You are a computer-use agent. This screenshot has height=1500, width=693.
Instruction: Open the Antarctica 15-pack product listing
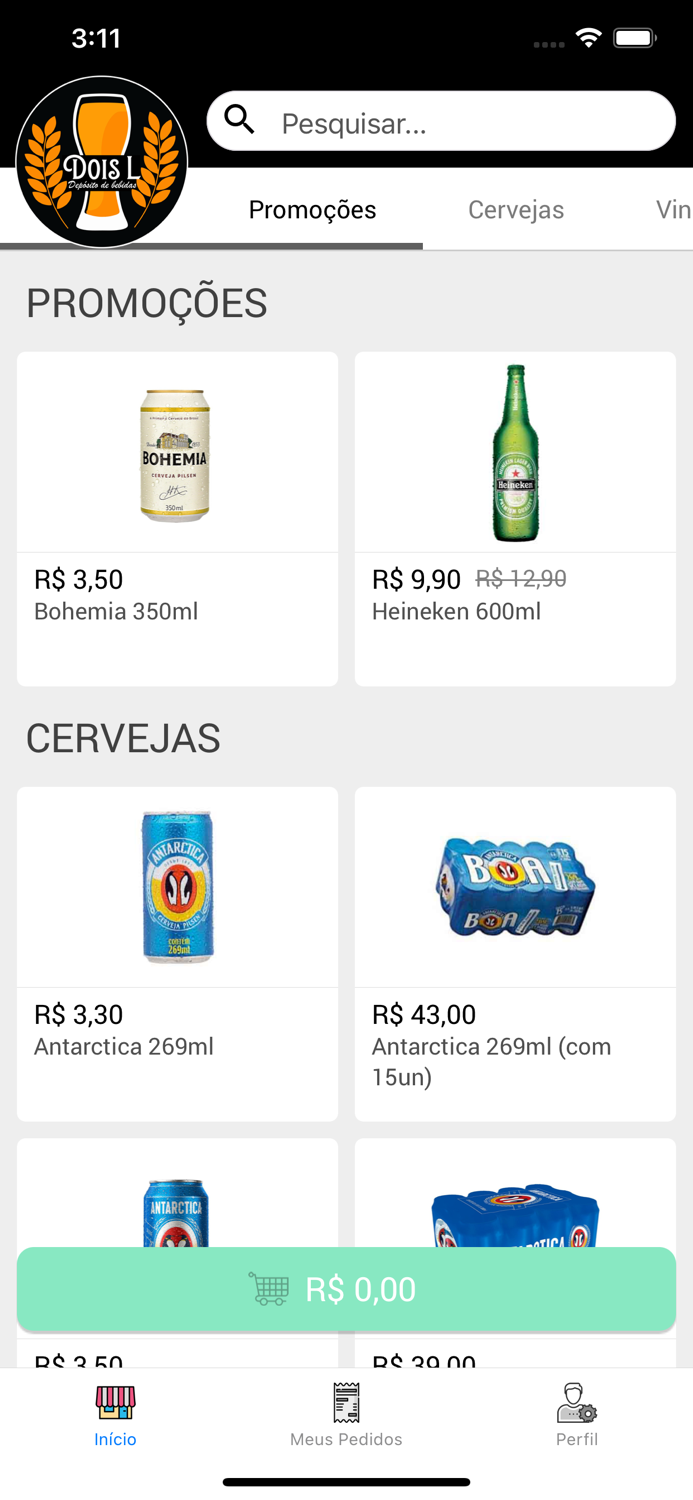515,950
